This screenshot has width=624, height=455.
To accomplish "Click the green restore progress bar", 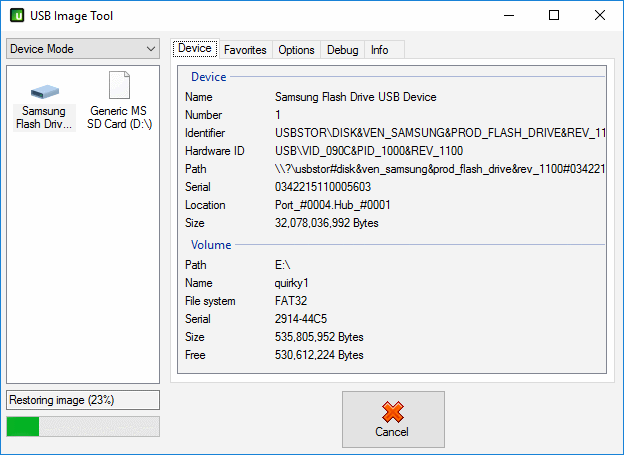I will [83, 426].
